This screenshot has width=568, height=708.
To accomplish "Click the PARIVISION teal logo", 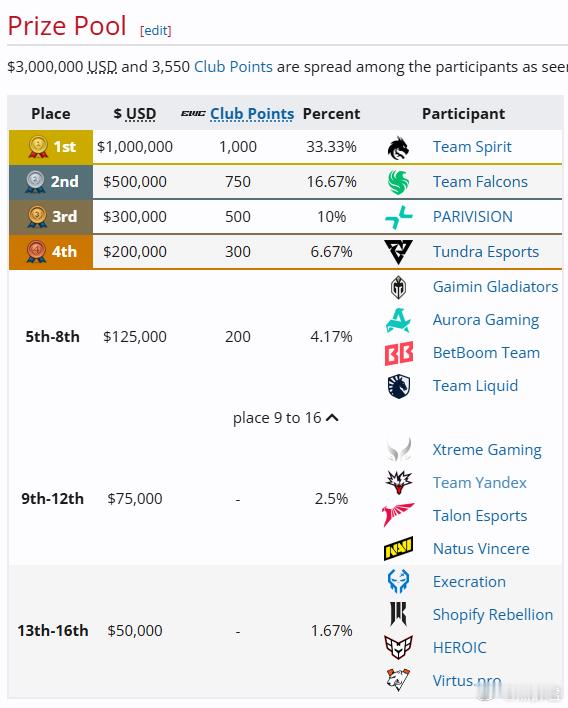I will pos(398,217).
